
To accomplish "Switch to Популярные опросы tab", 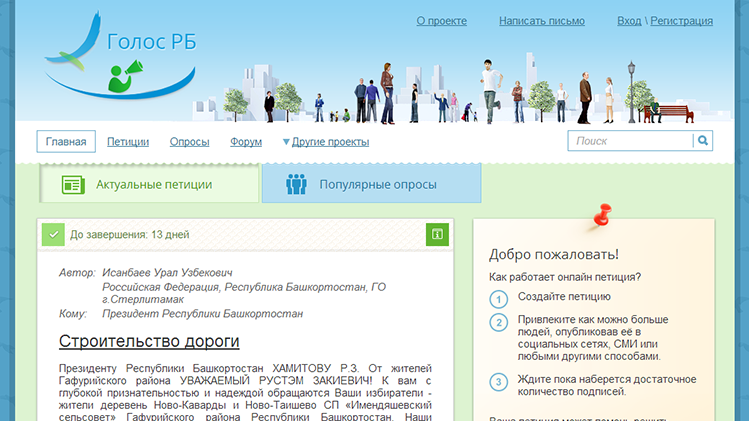I will point(372,184).
